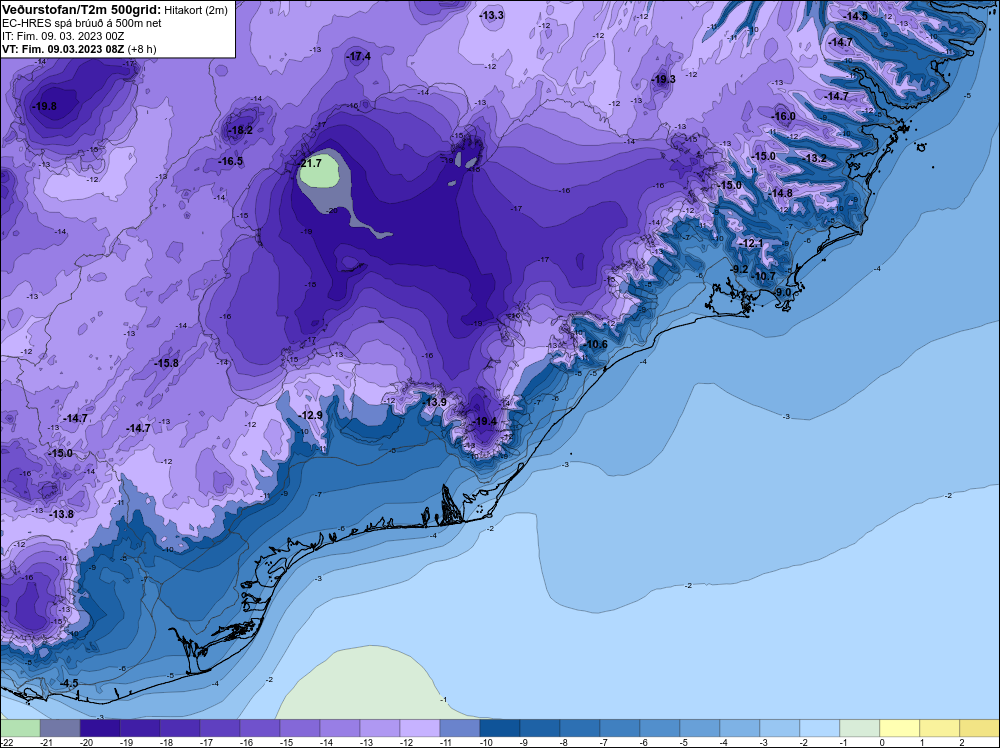Click the -4.5 temperature label
The image size is (1000, 748).
point(68,683)
